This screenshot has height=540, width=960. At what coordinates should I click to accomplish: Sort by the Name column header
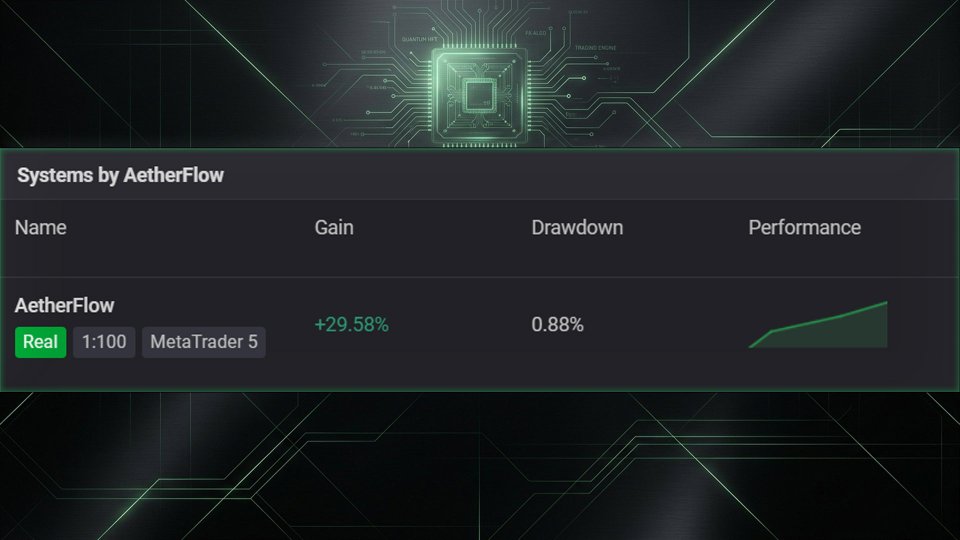pos(40,228)
